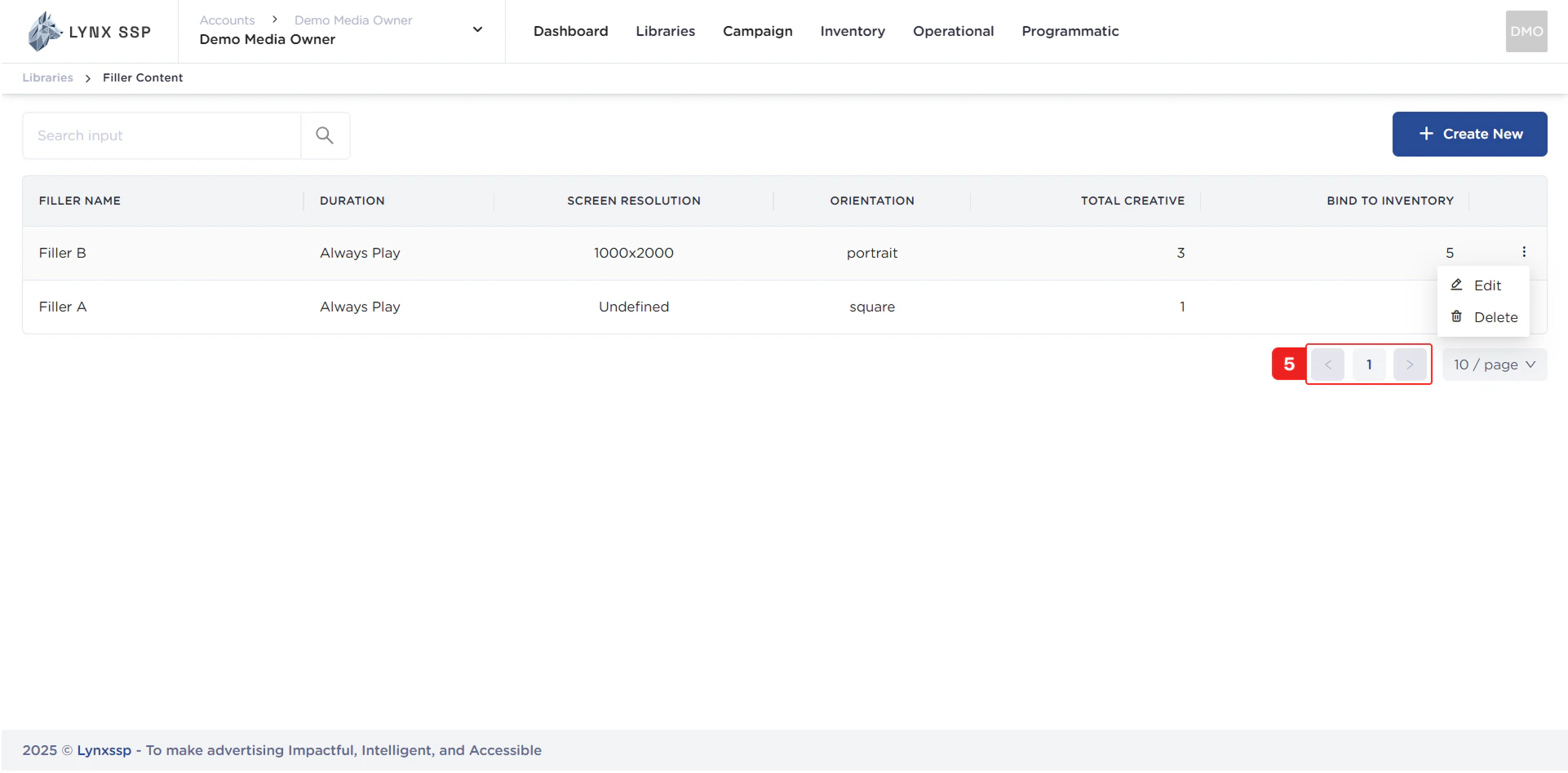Image resolution: width=1568 pixels, height=773 pixels.
Task: Click the next page arrow
Action: tap(1410, 364)
